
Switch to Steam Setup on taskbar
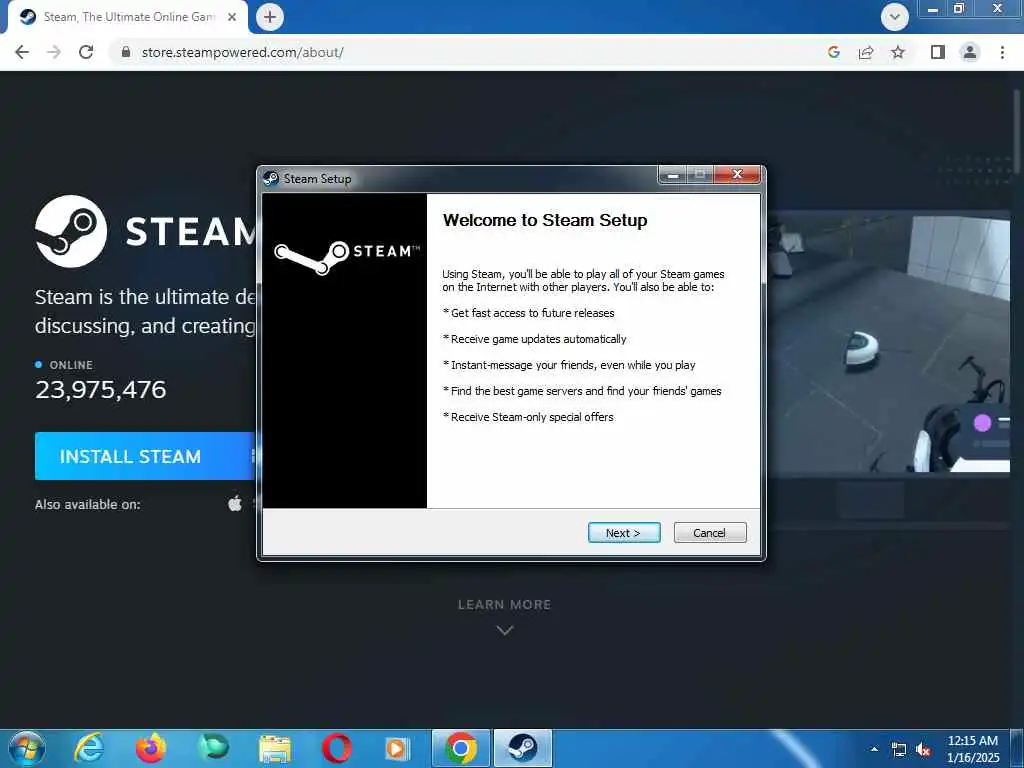[x=522, y=748]
